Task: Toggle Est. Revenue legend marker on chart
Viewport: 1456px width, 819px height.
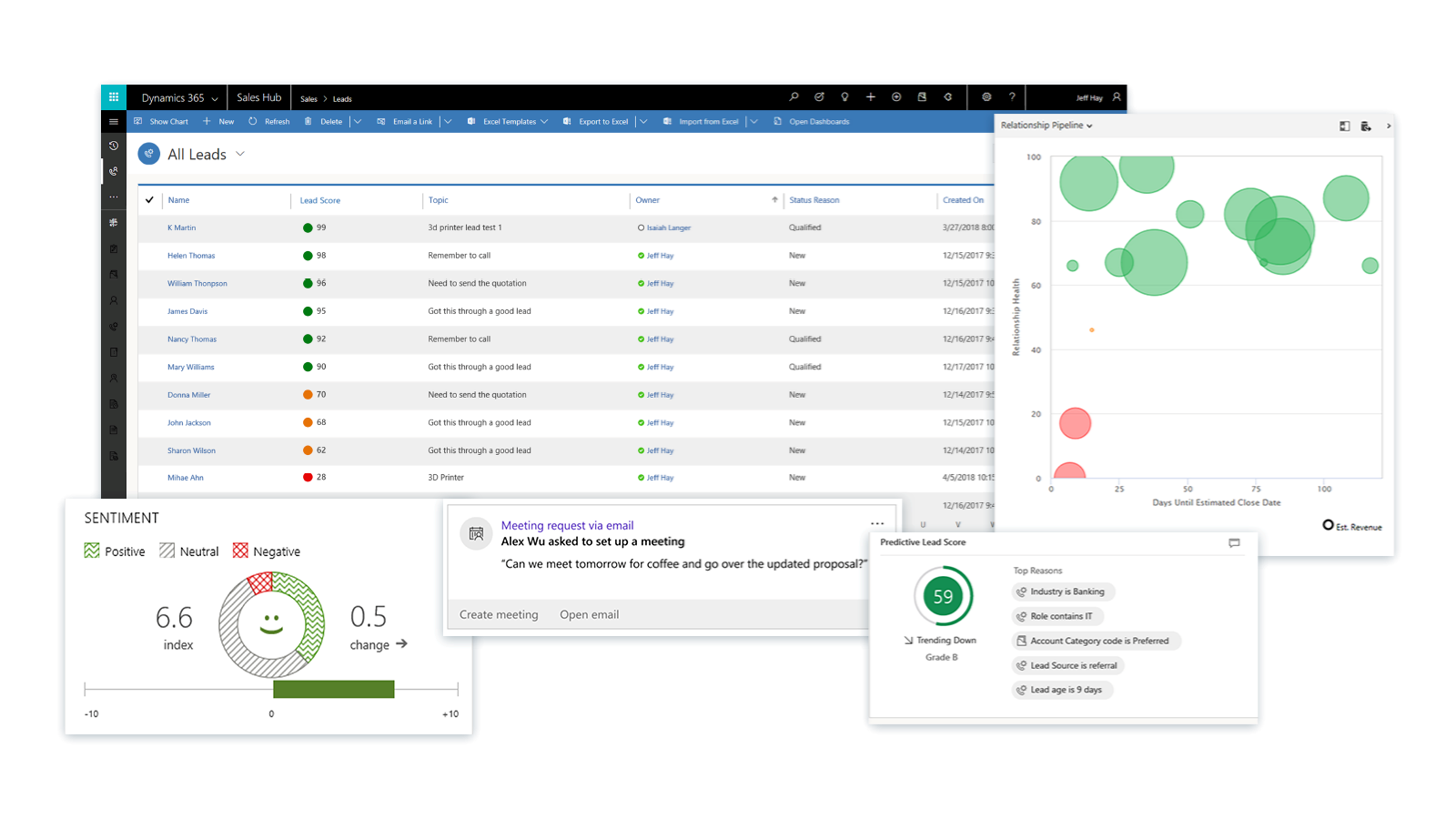Action: 1329,525
